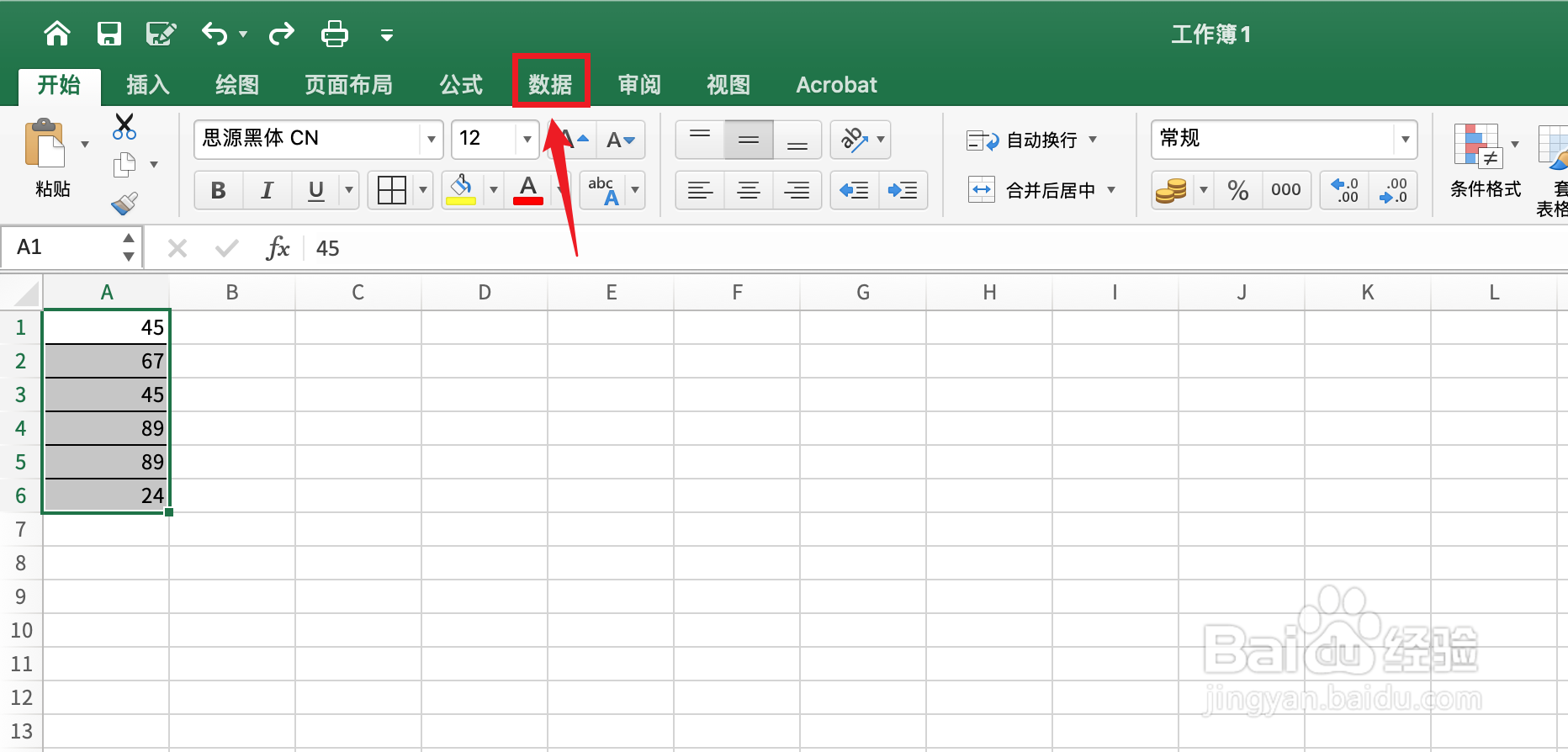Click the Redo arrow icon
Screen dimensions: 1568x752
click(x=282, y=34)
